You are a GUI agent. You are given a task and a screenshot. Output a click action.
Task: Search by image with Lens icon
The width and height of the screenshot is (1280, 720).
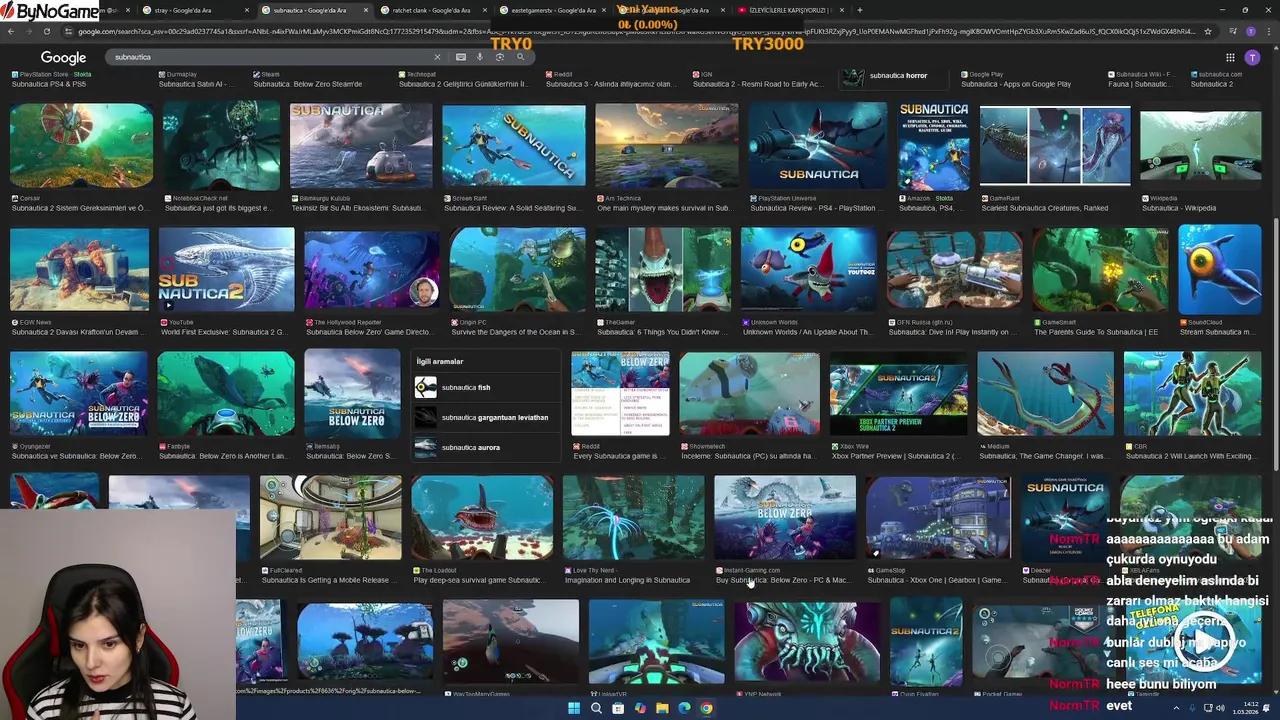click(x=500, y=57)
